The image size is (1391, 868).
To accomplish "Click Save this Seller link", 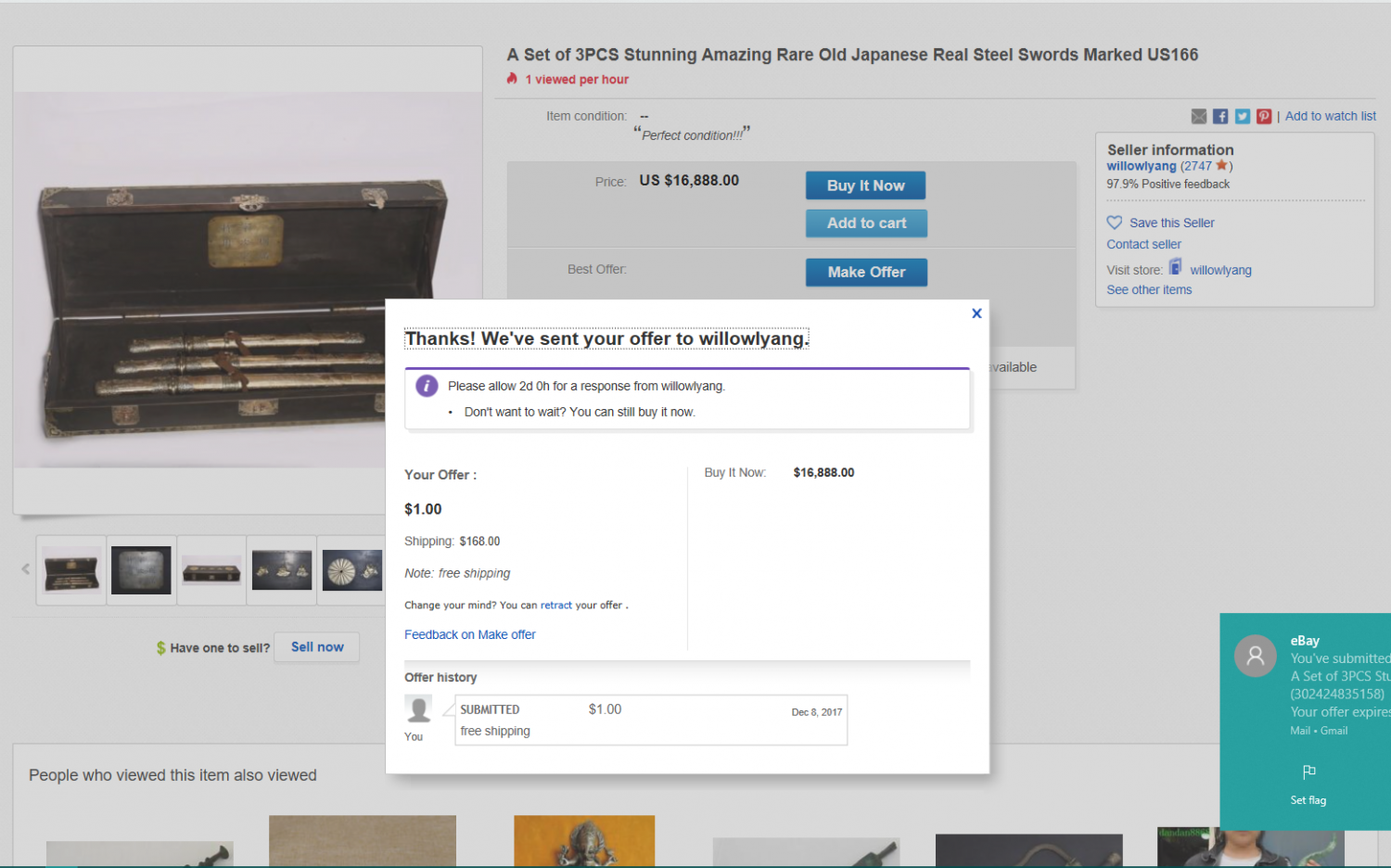I will click(x=1171, y=223).
